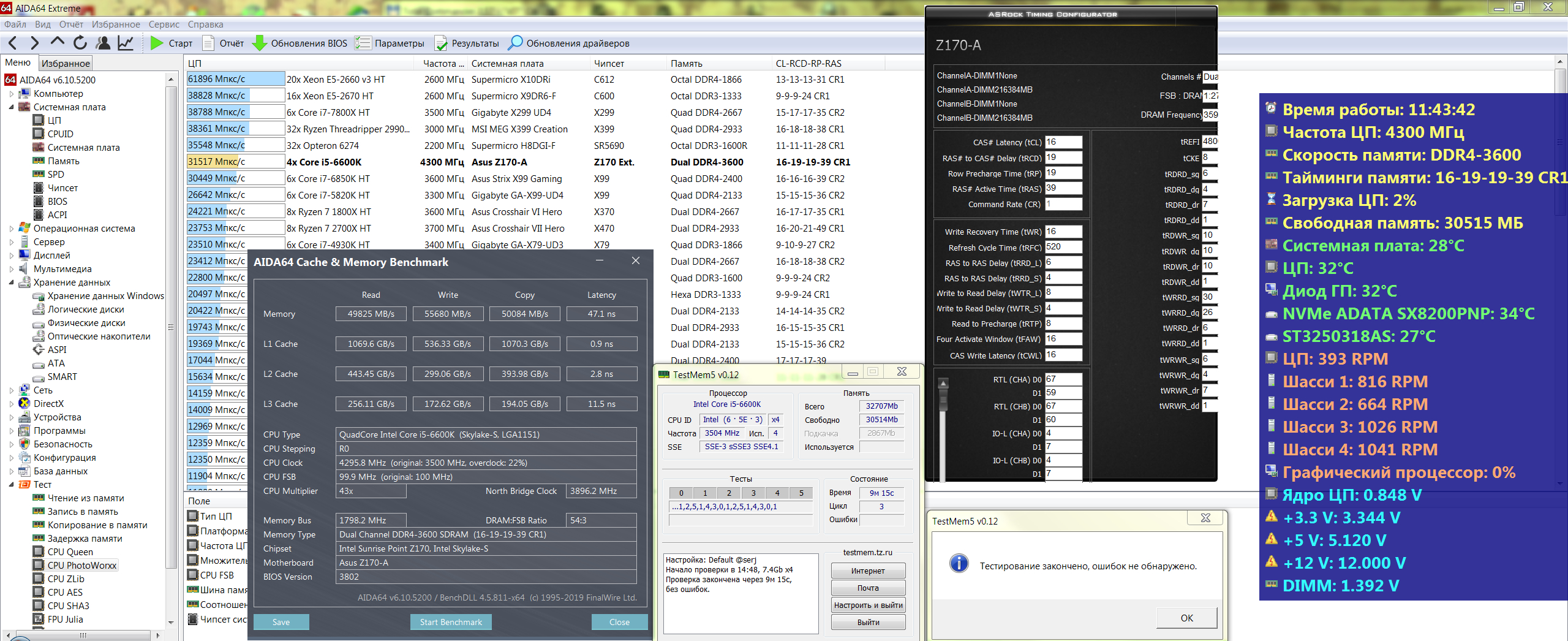The image size is (1568, 641).
Task: Click the user icon in the toolbar
Action: point(104,43)
